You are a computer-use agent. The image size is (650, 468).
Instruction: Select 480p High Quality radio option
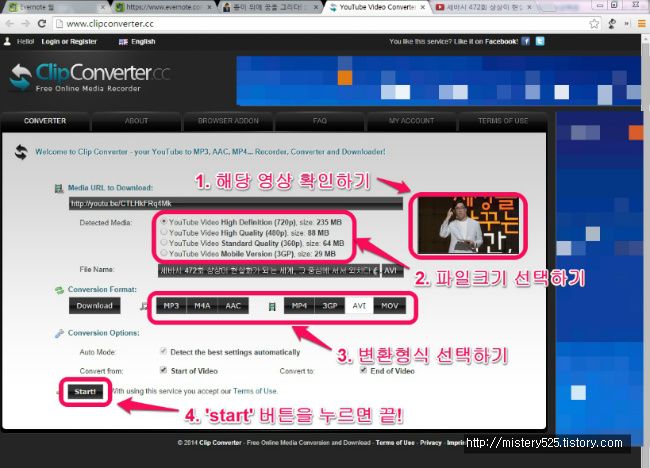[164, 232]
